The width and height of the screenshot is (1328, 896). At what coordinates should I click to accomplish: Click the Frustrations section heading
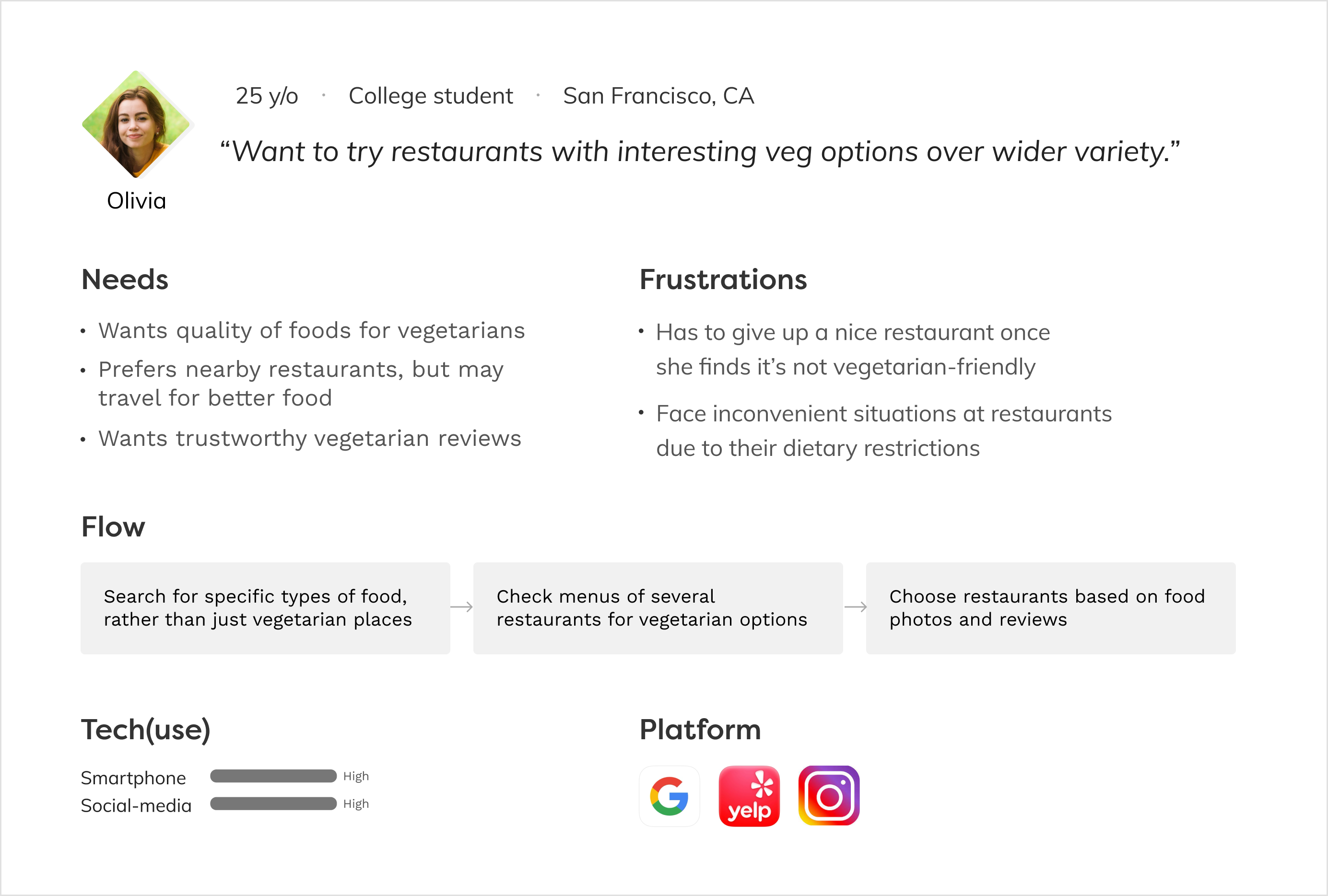(723, 280)
